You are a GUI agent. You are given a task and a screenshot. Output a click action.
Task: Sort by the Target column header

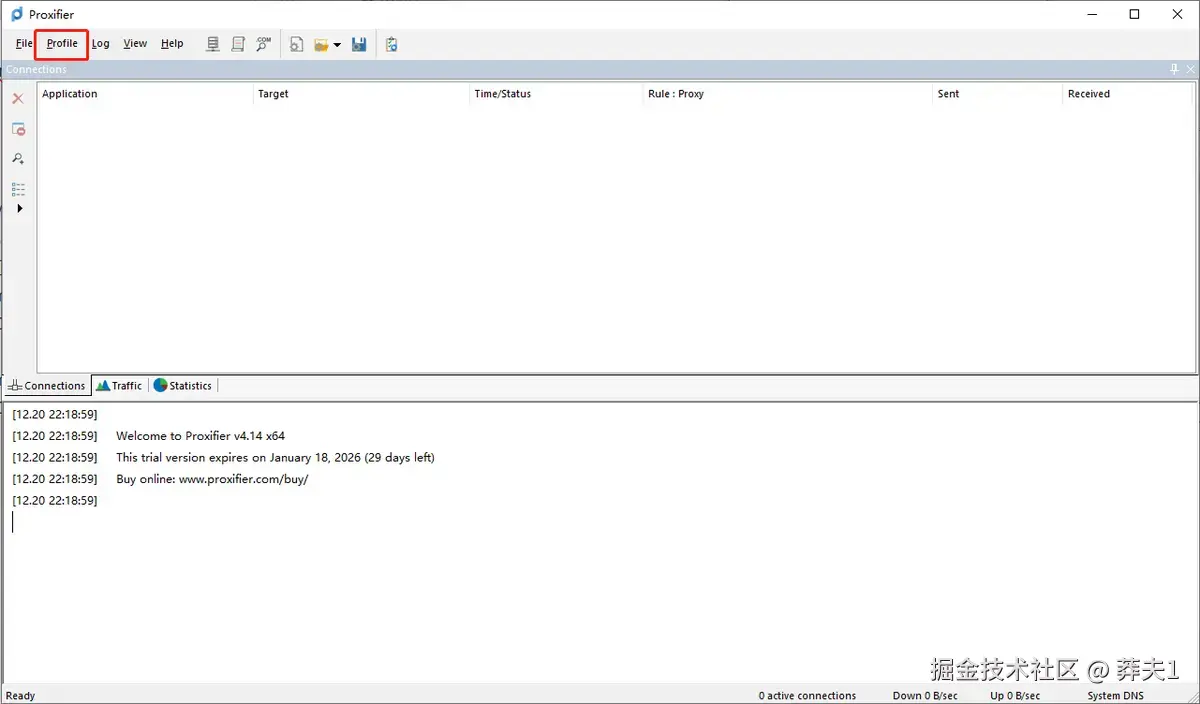[x=361, y=94]
